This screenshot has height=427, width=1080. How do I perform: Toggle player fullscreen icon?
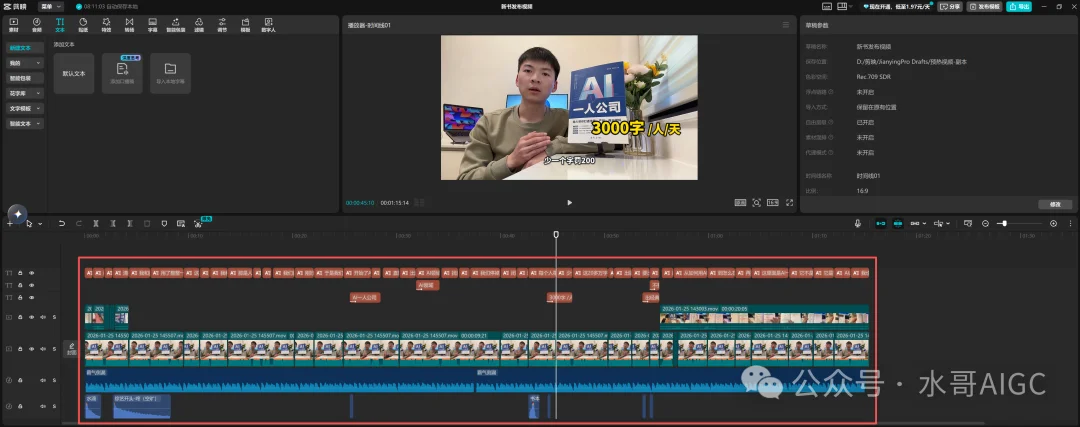click(x=789, y=202)
